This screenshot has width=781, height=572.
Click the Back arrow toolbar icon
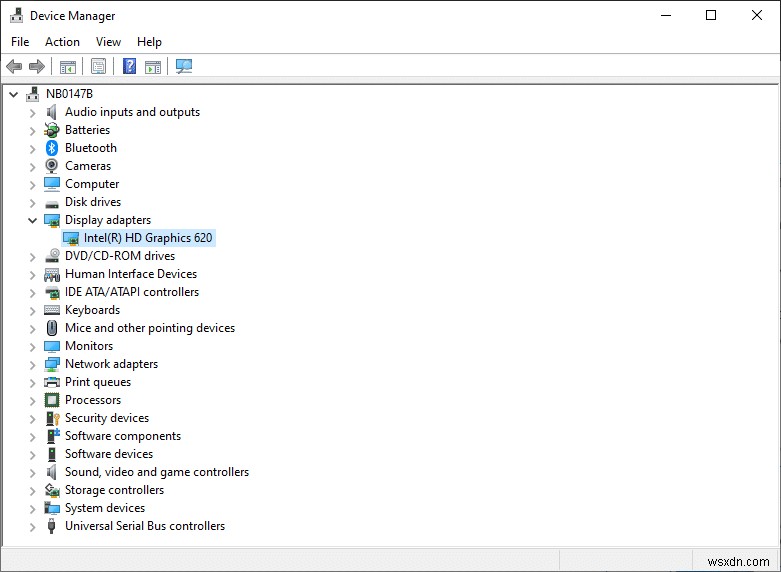click(14, 66)
